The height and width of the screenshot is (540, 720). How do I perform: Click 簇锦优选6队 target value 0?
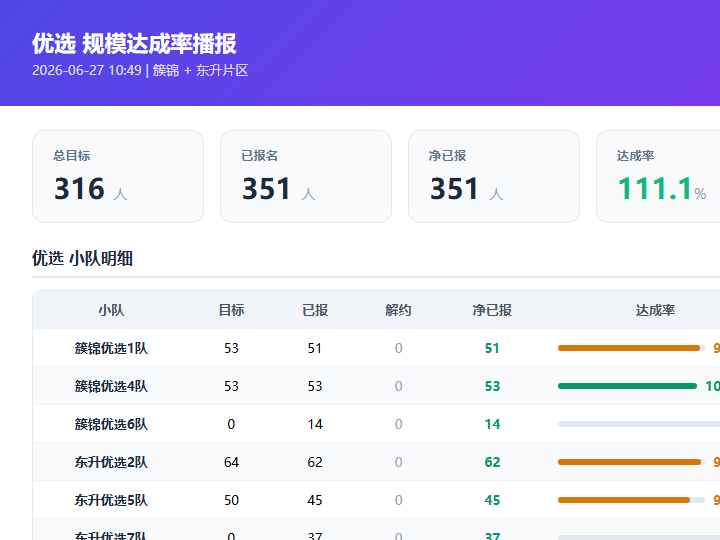pos(231,424)
